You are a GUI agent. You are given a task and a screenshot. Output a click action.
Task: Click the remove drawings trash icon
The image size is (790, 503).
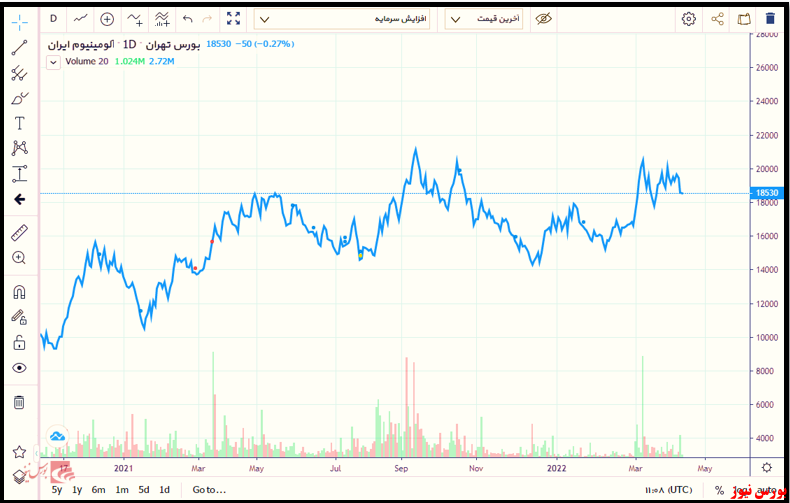tap(19, 402)
